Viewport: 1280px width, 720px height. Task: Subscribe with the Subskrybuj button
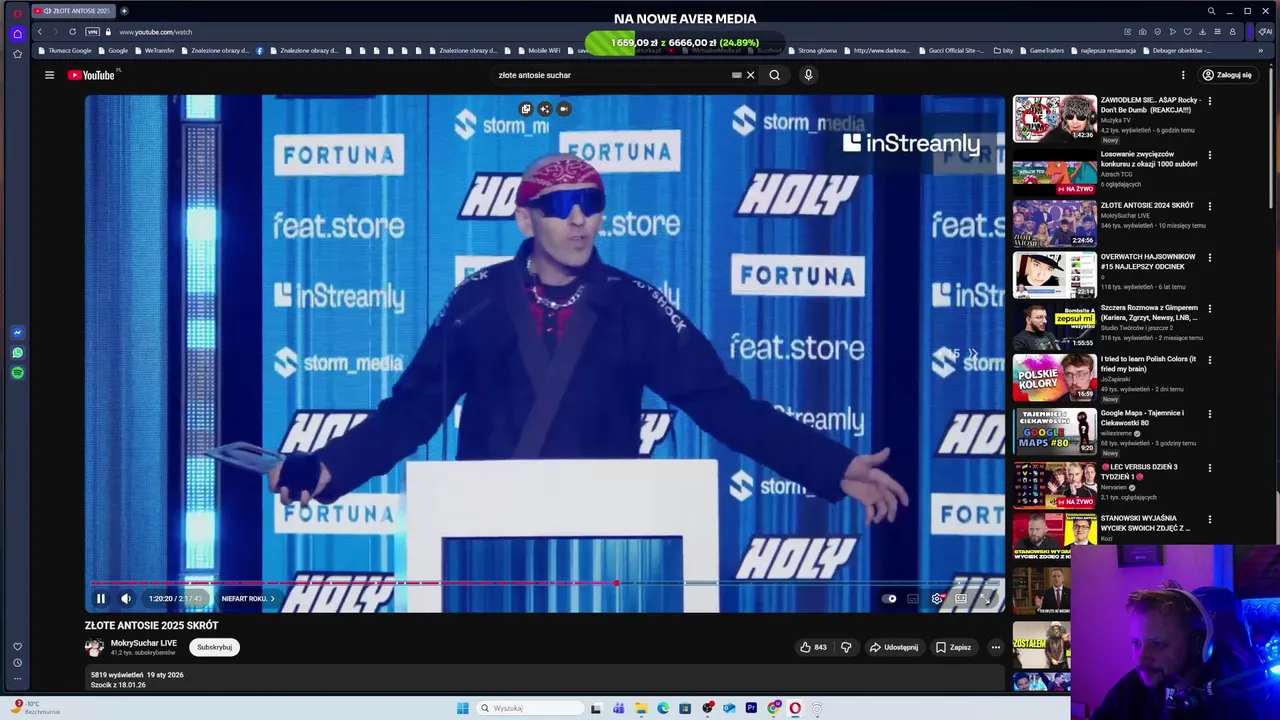pos(214,647)
